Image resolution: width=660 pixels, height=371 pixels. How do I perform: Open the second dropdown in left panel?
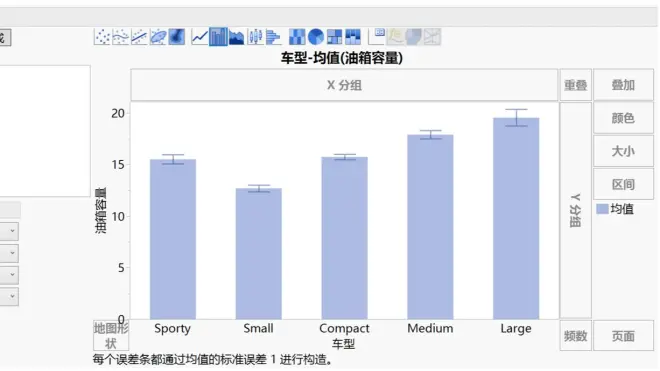9,253
